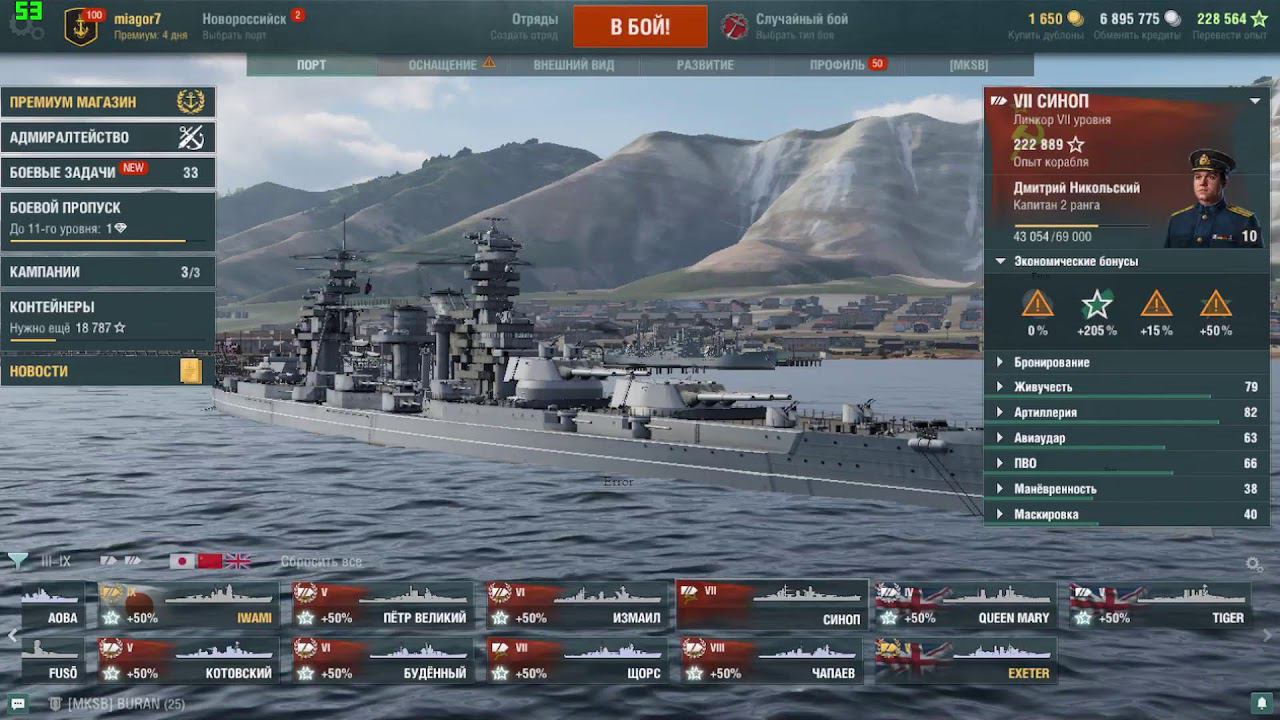1280x720 pixels.
Task: Open the news icon beside НОВОСТИ
Action: coord(191,371)
